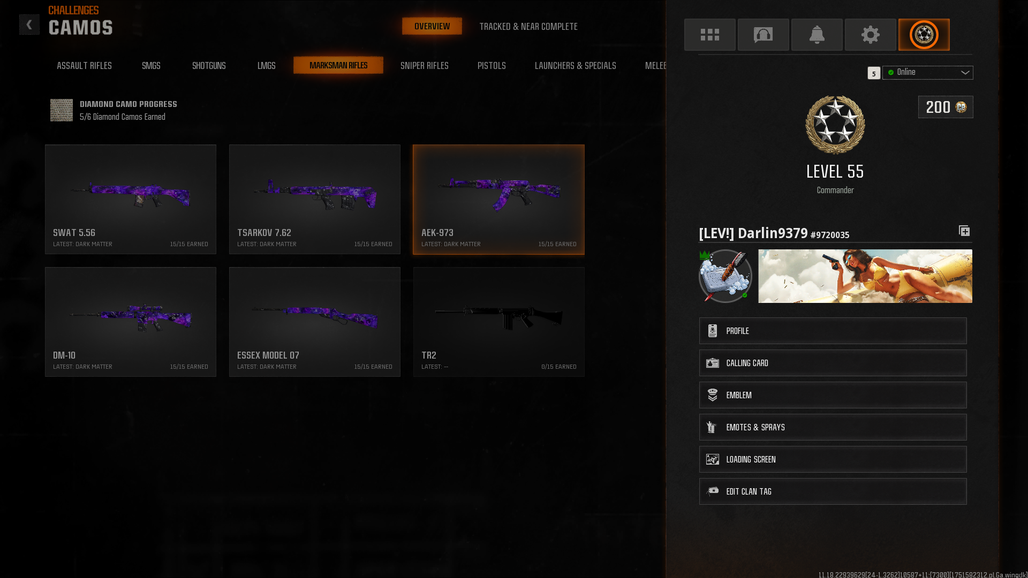
Task: Open the grid menu icon
Action: pos(709,35)
